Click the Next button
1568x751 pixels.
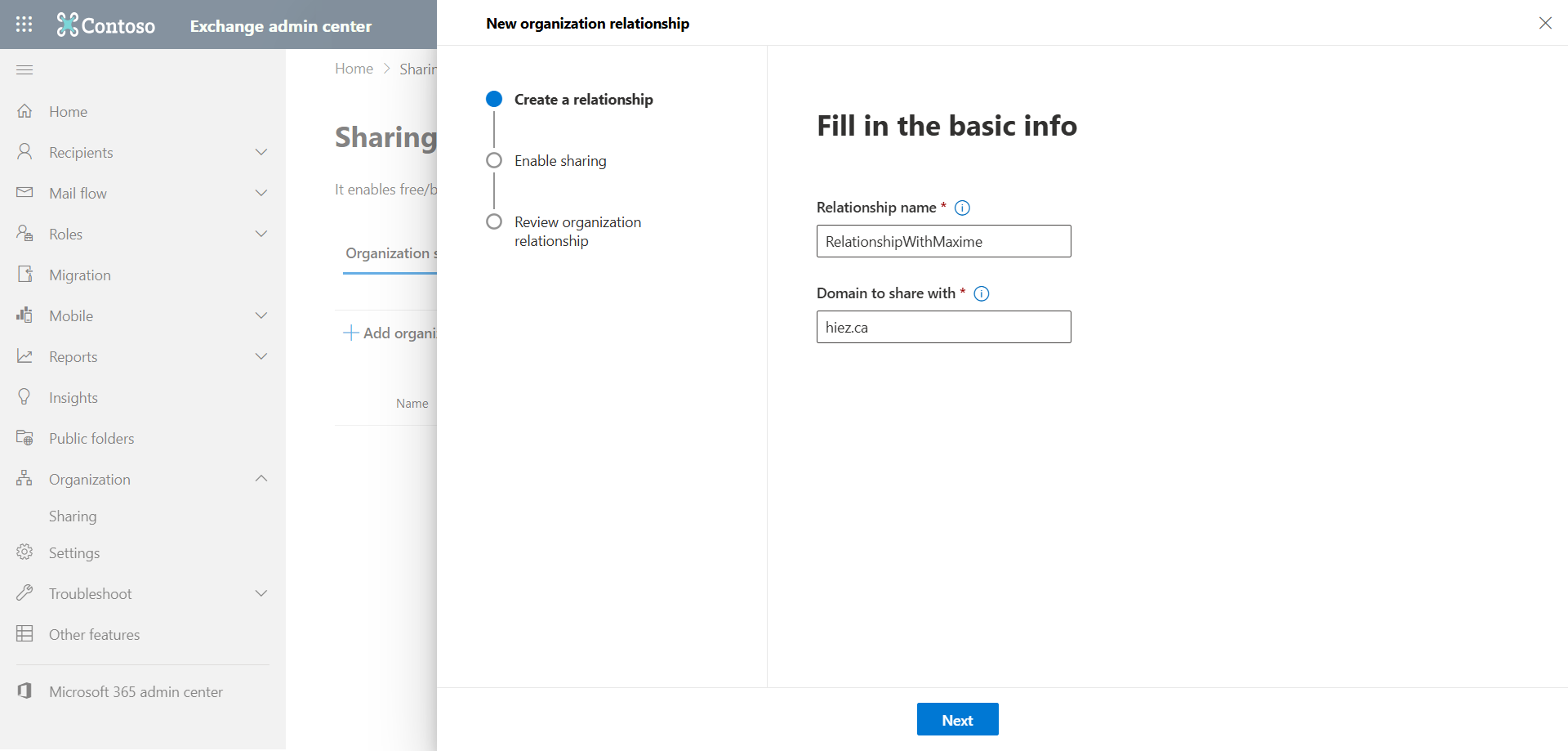(957, 719)
